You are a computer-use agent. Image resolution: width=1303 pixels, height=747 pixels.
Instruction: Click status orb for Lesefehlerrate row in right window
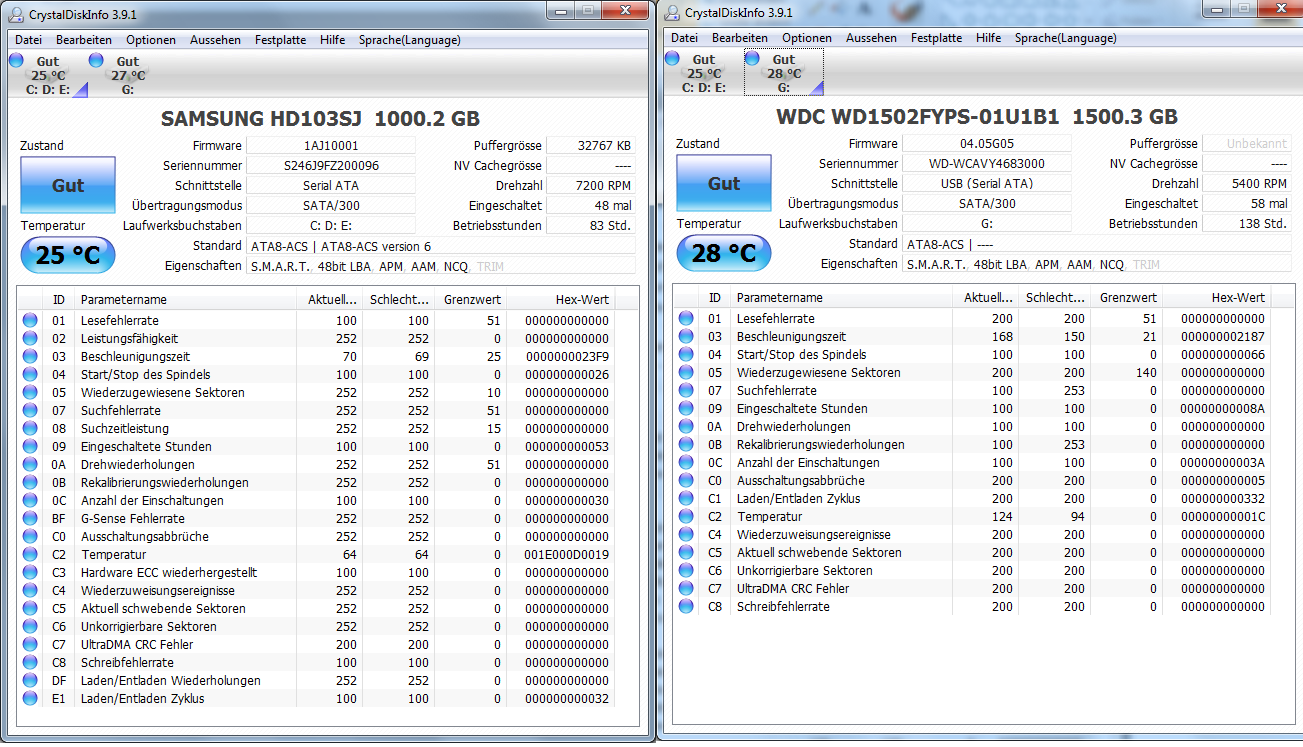pyautogui.click(x=686, y=318)
